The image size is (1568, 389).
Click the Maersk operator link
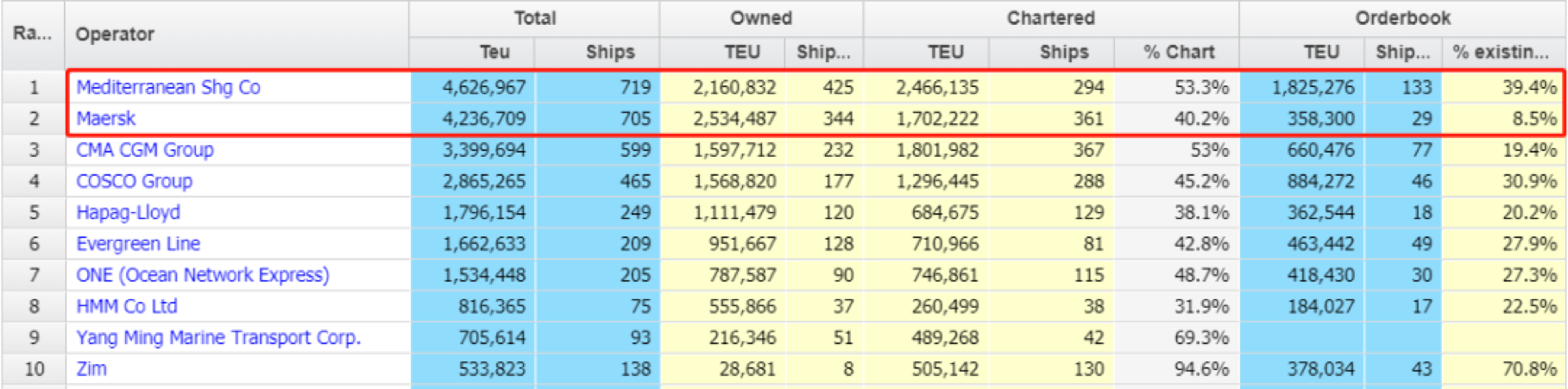[x=106, y=118]
